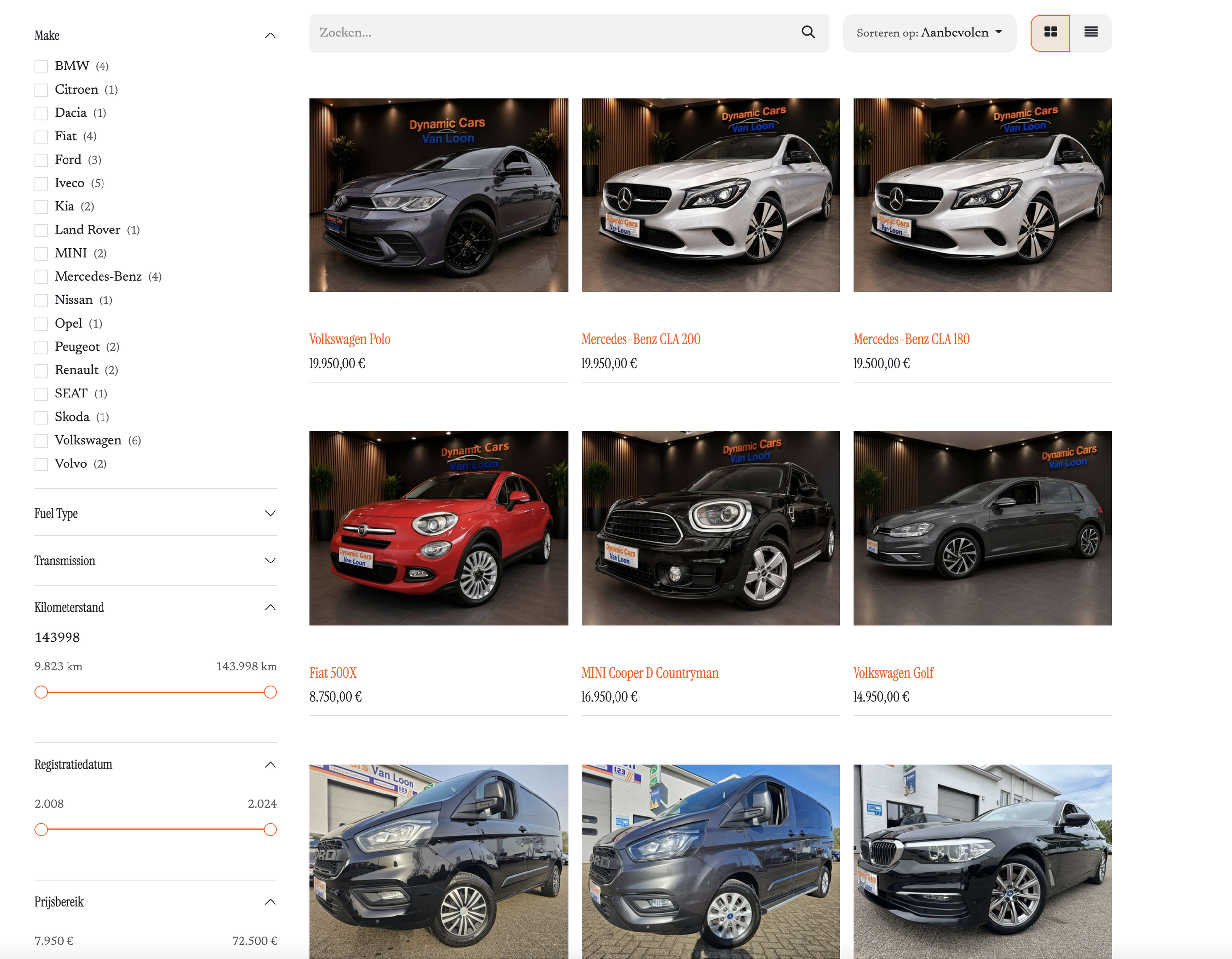This screenshot has height=959, width=1232.
Task: Click the Volkswagen Polo car photo
Action: tap(439, 195)
